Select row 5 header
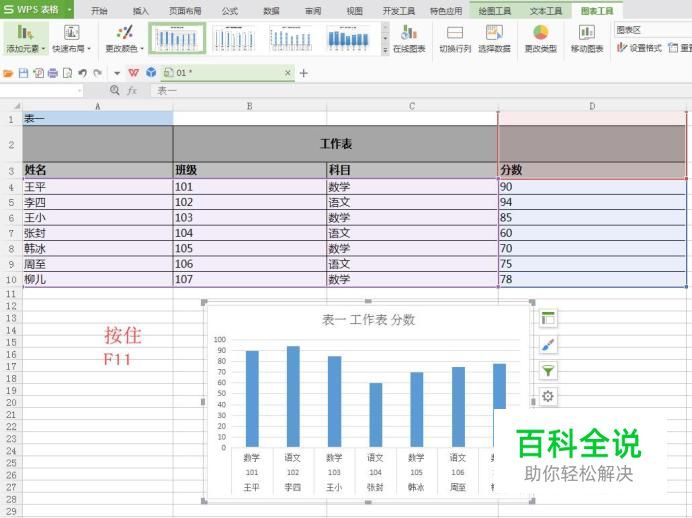Viewport: 692px width, 518px height. 11,203
